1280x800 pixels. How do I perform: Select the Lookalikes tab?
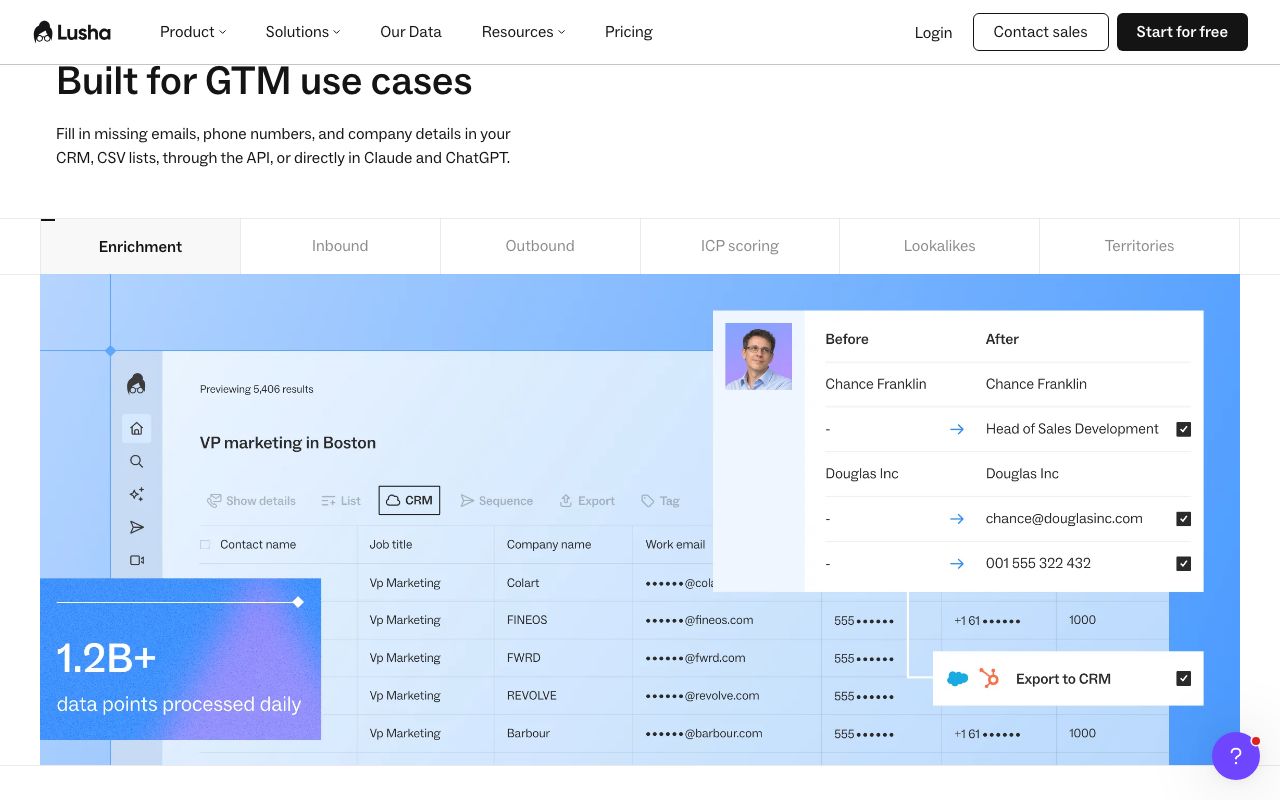(x=940, y=246)
